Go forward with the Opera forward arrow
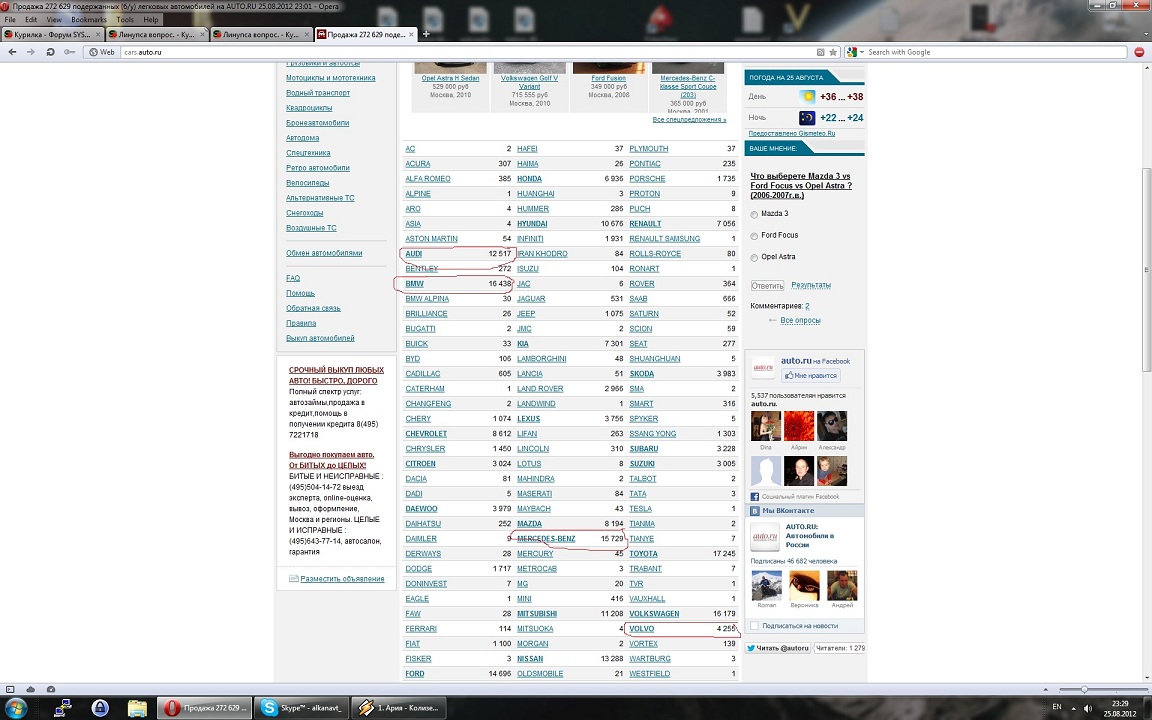1152x720 pixels. click(31, 52)
